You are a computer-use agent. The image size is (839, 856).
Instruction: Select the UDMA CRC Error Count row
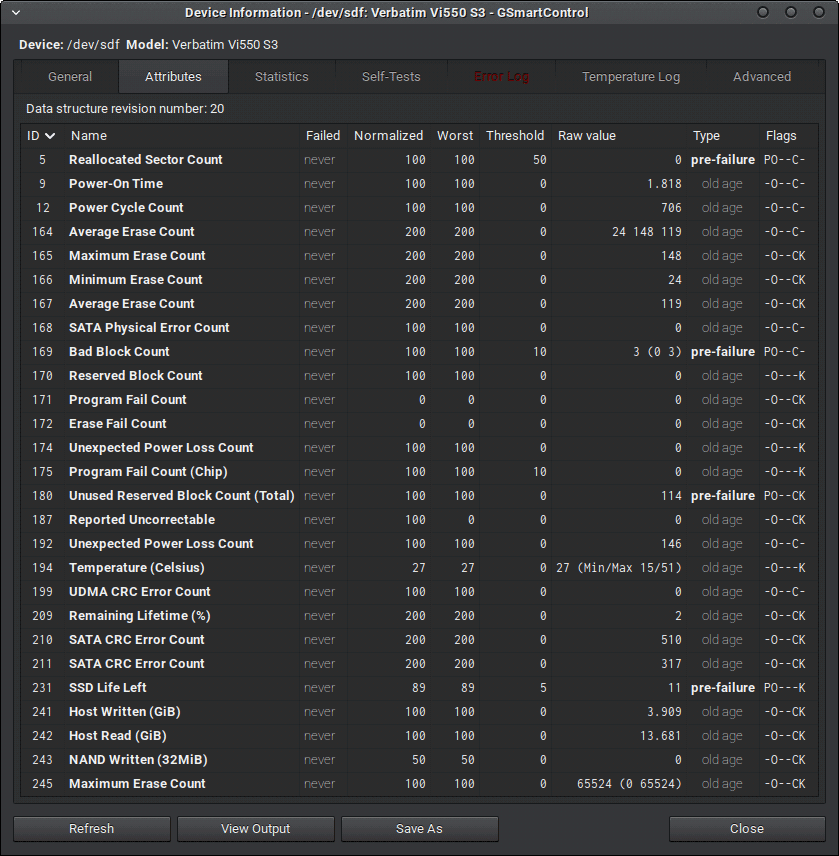(419, 592)
